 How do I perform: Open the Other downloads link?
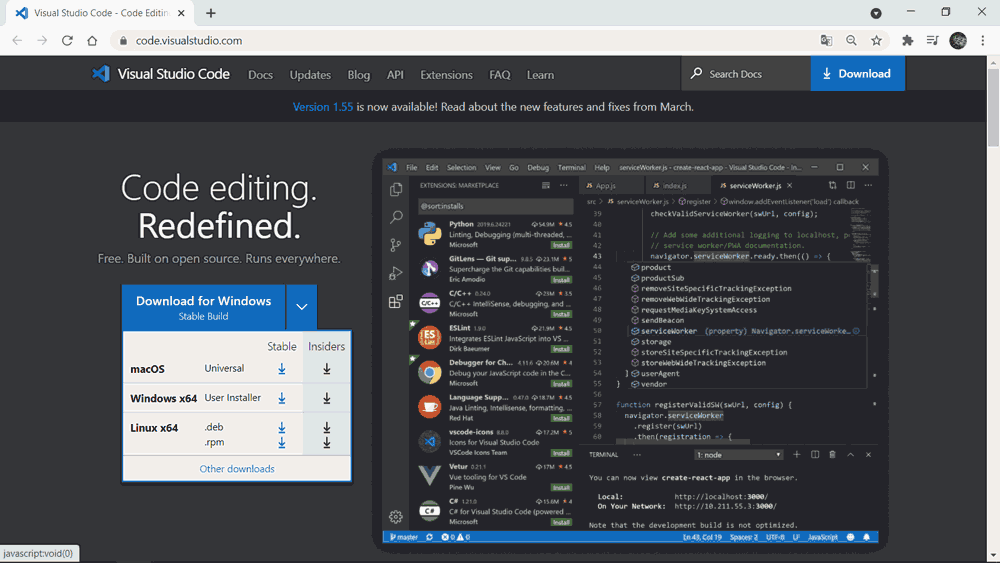click(x=237, y=469)
